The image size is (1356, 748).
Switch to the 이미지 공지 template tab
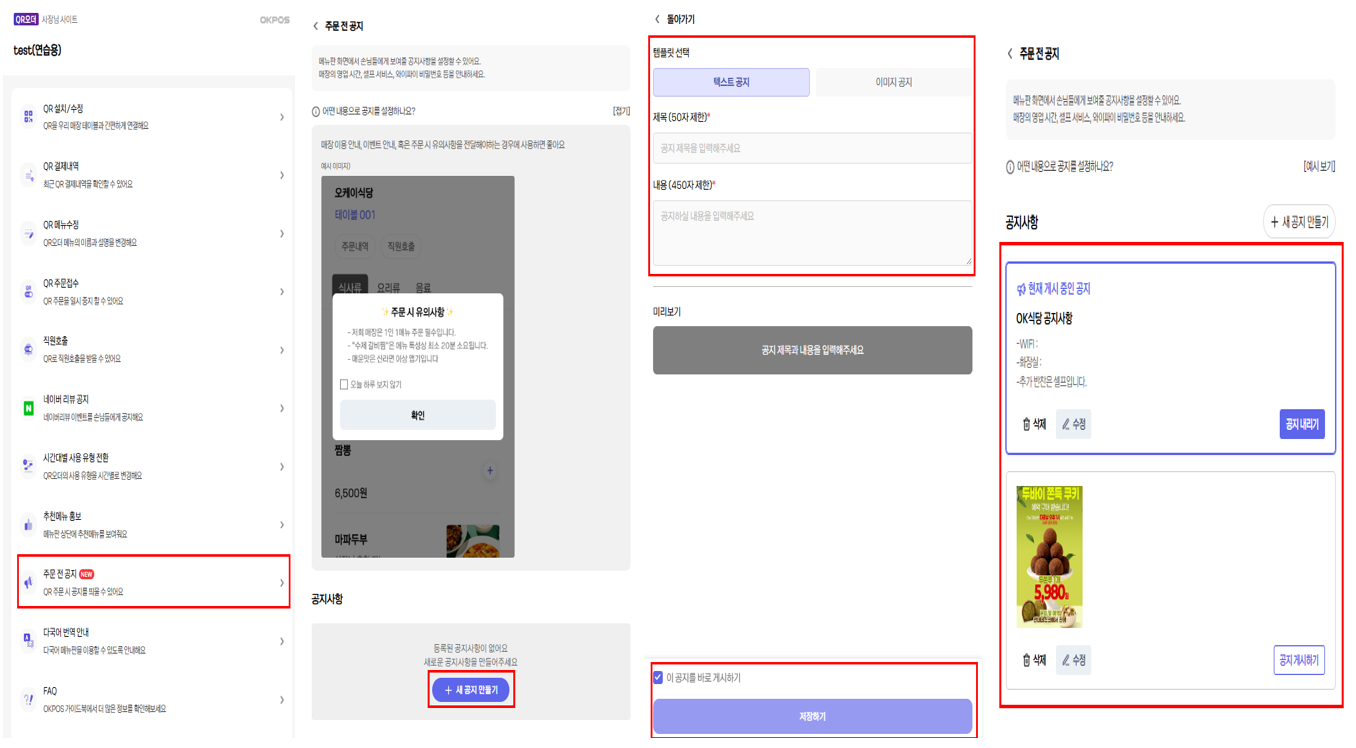tap(893, 82)
